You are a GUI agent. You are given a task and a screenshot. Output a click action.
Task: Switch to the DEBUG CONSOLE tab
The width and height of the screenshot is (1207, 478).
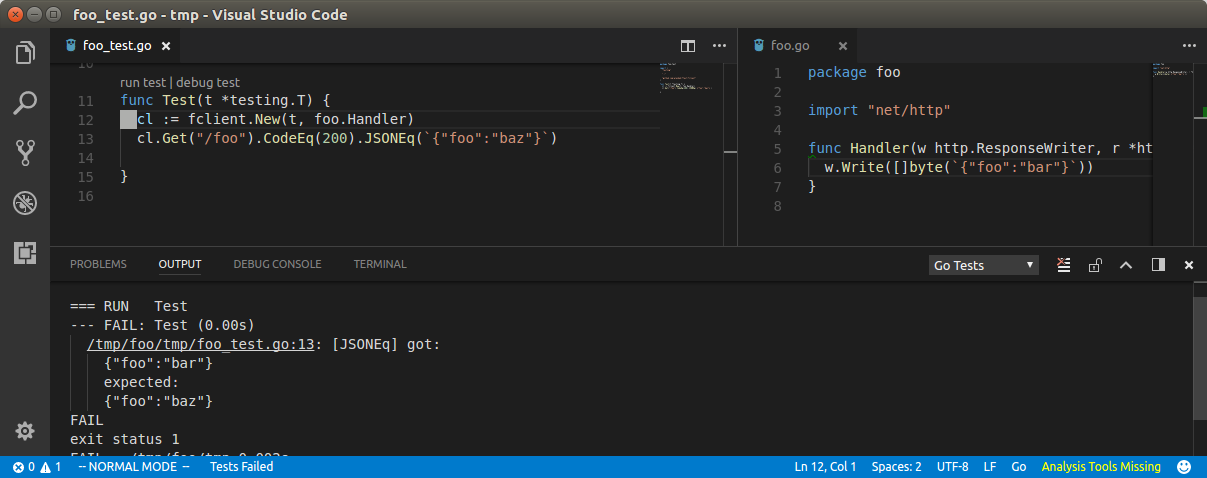point(277,264)
